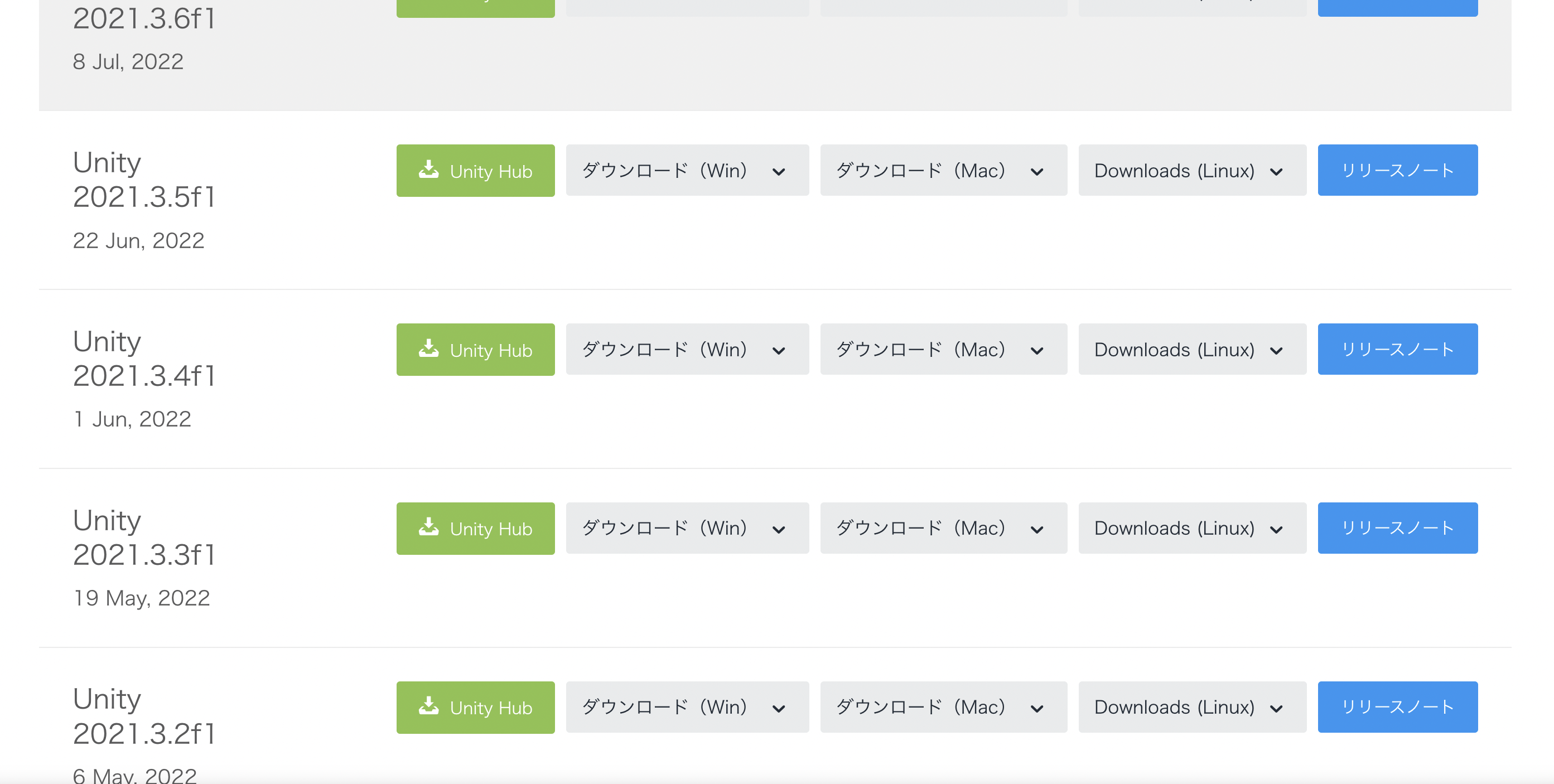Screen dimensions: 1554x784
Task: Open Mac download dropdown for Unity 2021.3.4f1
Action: click(944, 350)
